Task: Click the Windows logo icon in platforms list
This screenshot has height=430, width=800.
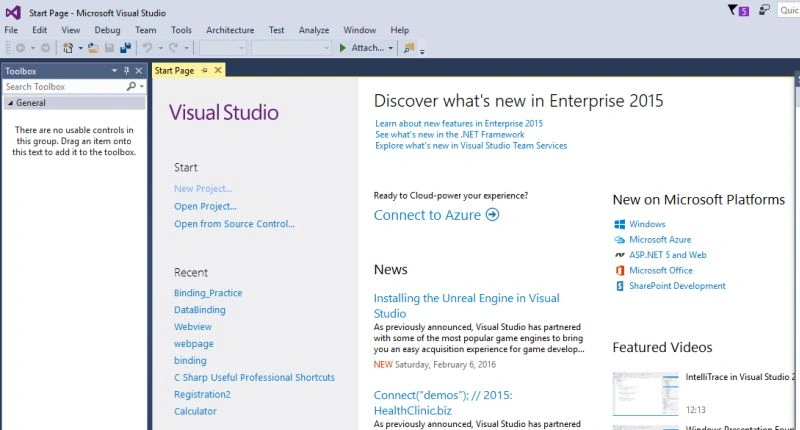Action: [x=619, y=224]
